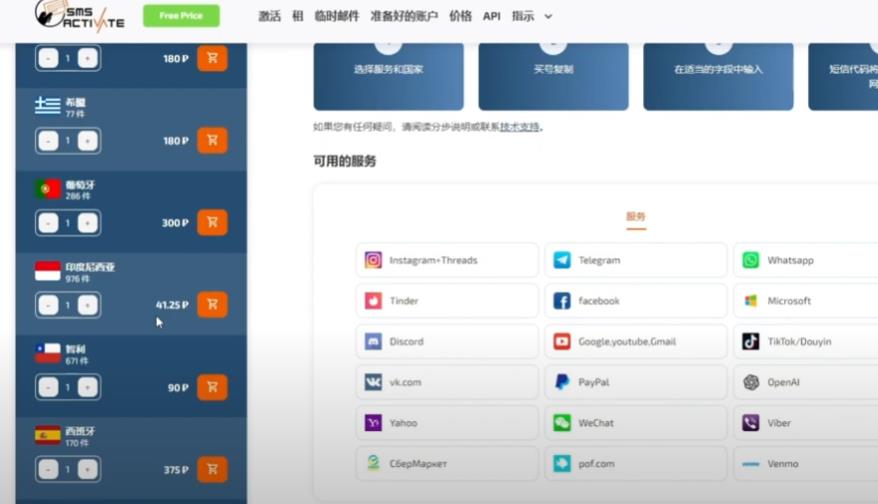Viewport: 878px width, 504px height.
Task: Choose the Telegram service
Action: (x=636, y=260)
